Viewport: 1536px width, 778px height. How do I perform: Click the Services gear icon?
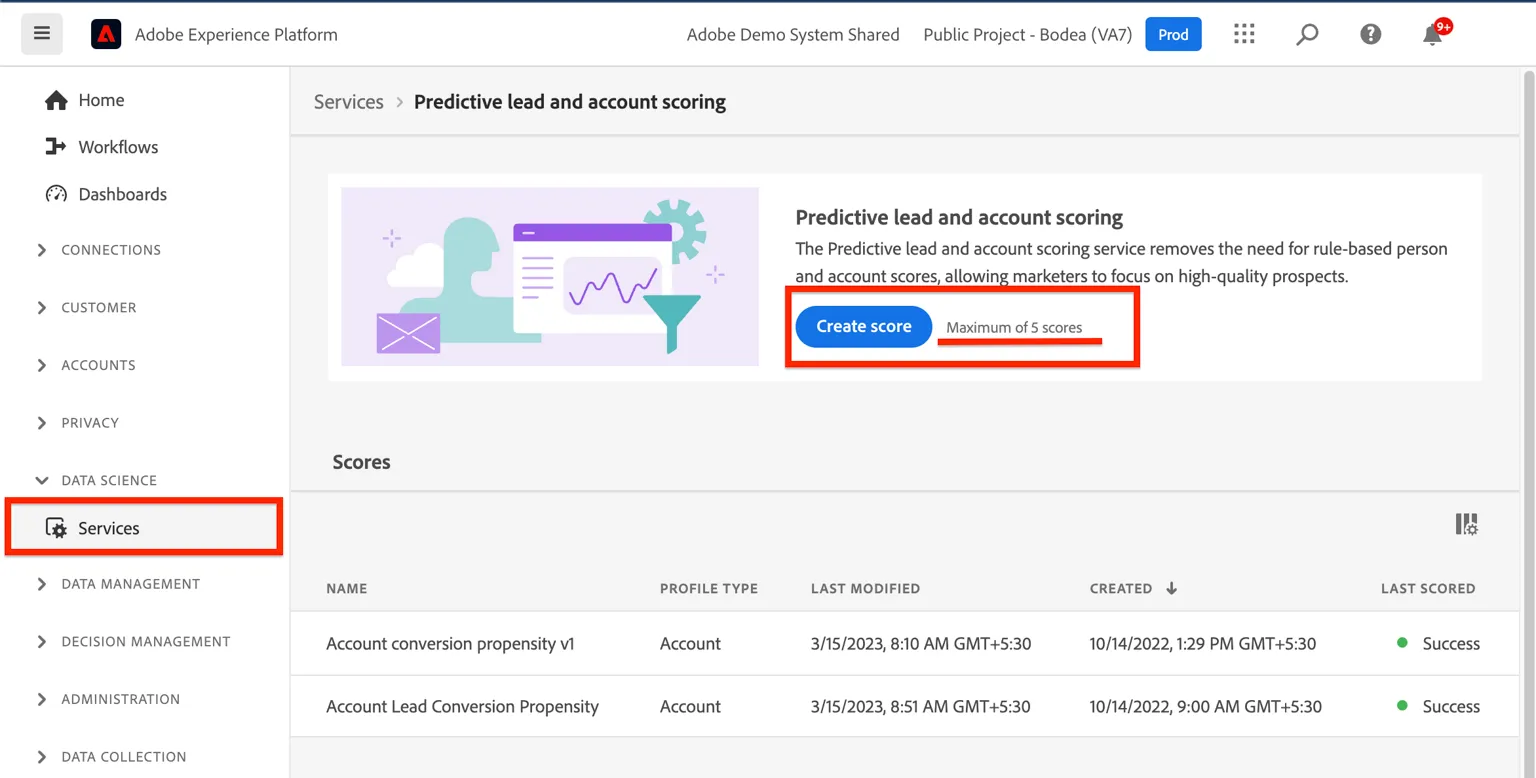[x=56, y=528]
